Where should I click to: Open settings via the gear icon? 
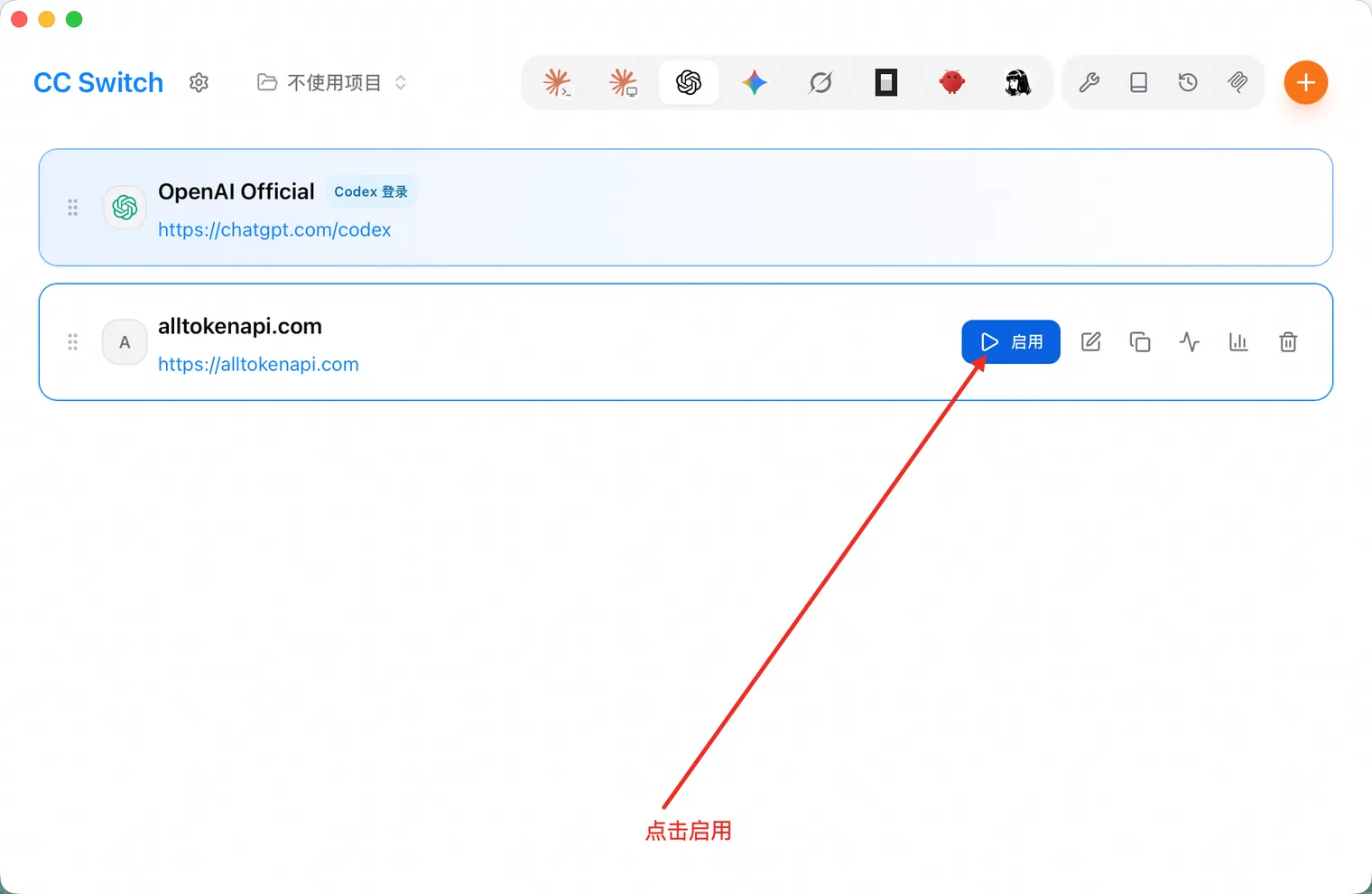click(x=199, y=83)
